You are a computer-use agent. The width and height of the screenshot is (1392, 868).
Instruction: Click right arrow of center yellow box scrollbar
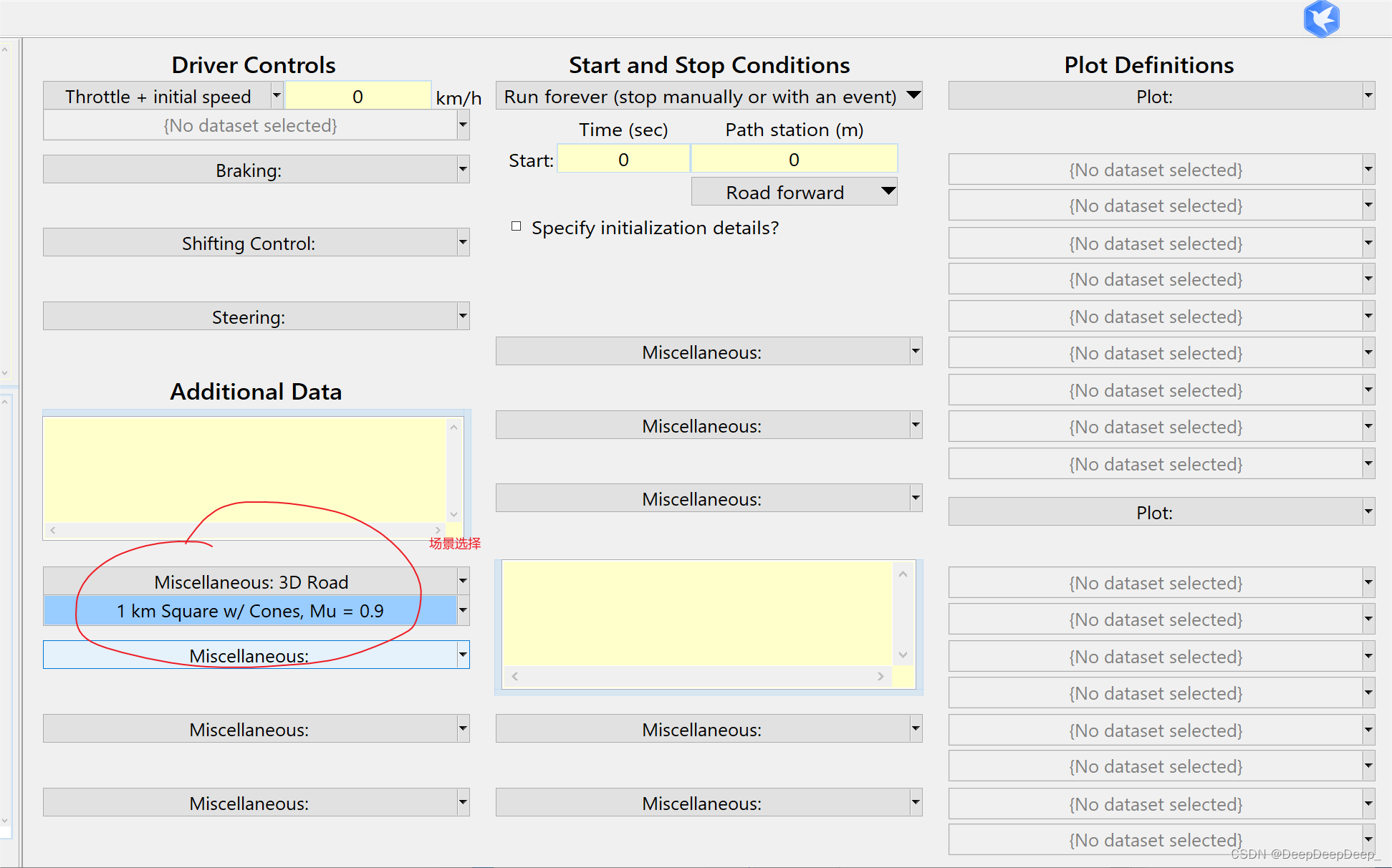(x=880, y=676)
